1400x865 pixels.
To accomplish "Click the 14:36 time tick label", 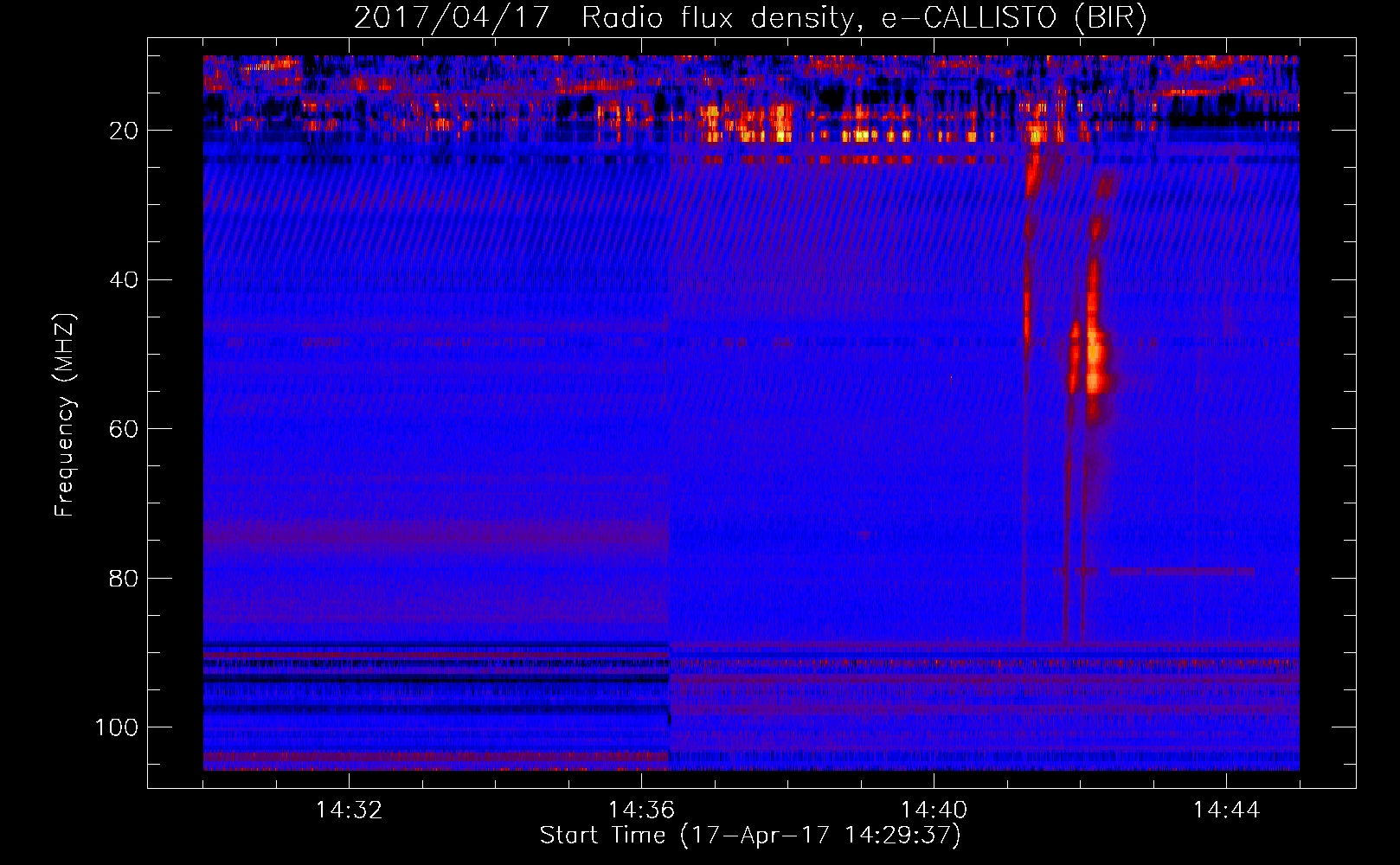I will (641, 811).
